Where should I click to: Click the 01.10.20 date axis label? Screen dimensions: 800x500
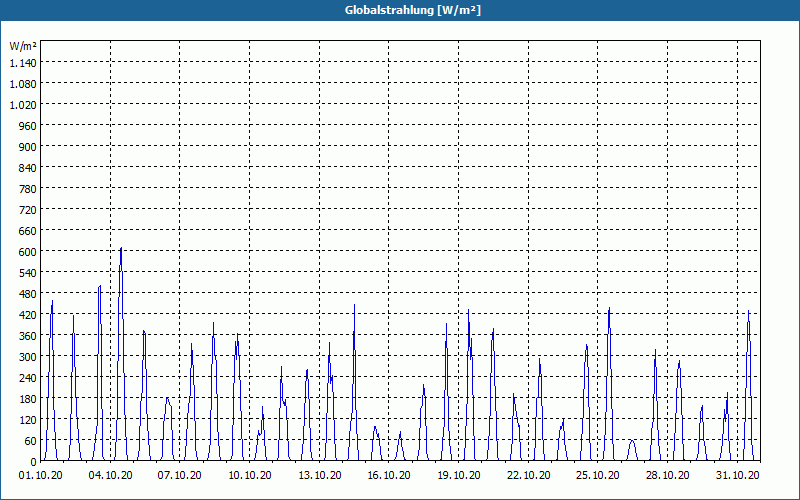(x=41, y=475)
